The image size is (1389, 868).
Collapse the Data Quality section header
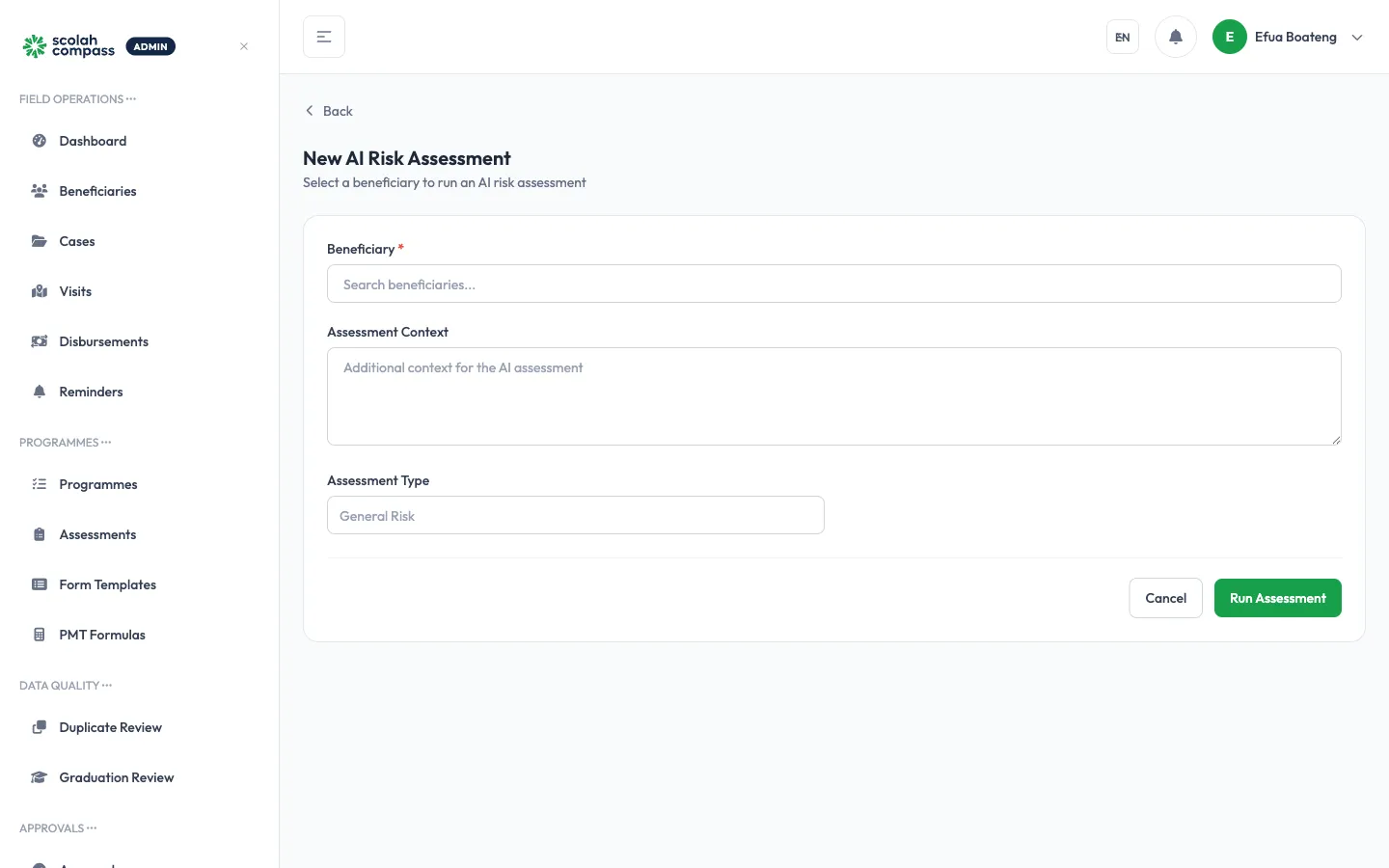point(66,686)
